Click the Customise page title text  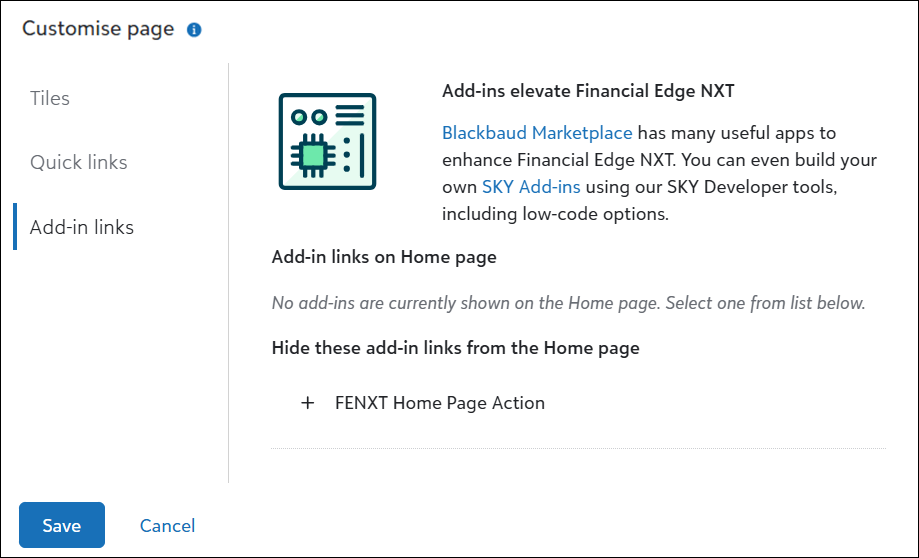pyautogui.click(x=98, y=29)
